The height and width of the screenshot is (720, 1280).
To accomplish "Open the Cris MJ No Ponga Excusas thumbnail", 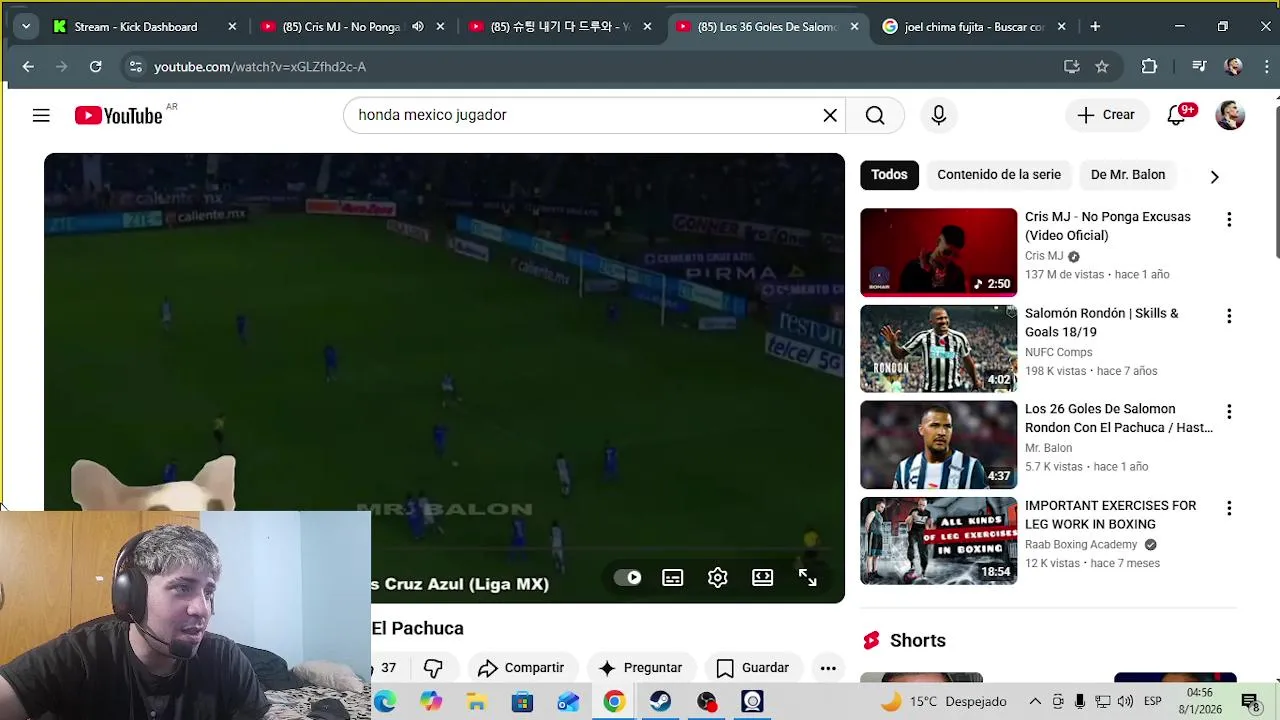I will (x=938, y=252).
